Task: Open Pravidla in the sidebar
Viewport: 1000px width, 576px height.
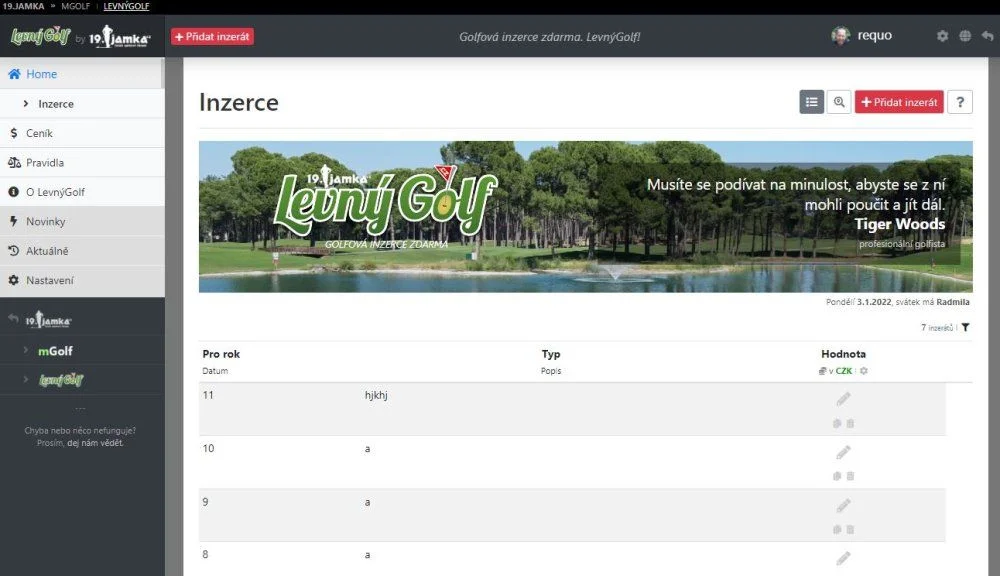Action: [x=82, y=163]
